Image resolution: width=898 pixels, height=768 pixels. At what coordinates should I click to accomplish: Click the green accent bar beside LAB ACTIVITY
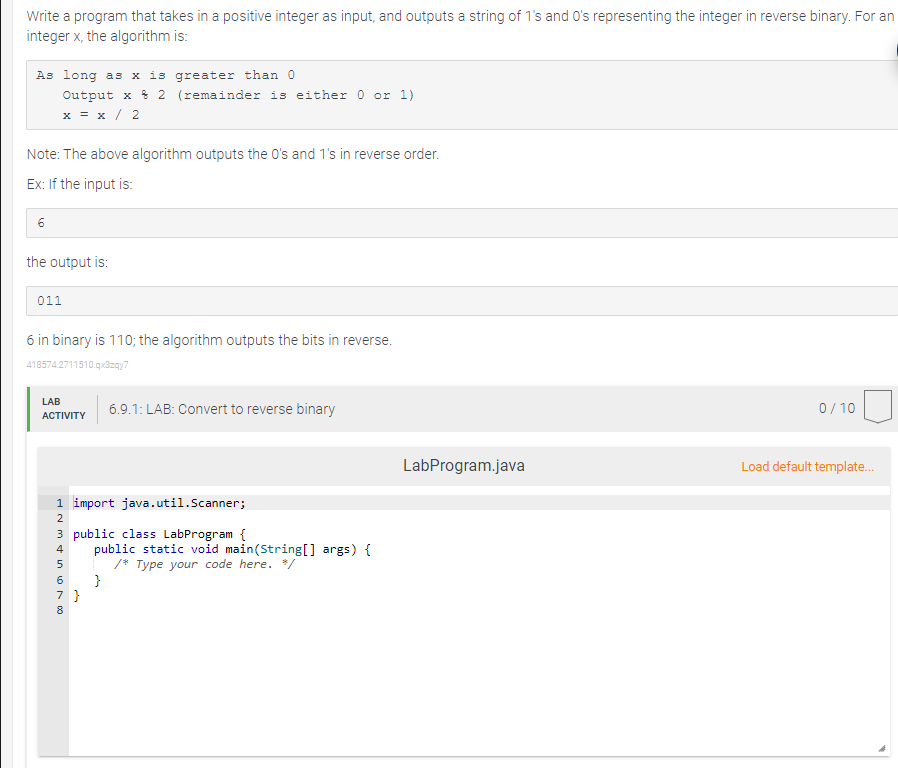(x=30, y=407)
